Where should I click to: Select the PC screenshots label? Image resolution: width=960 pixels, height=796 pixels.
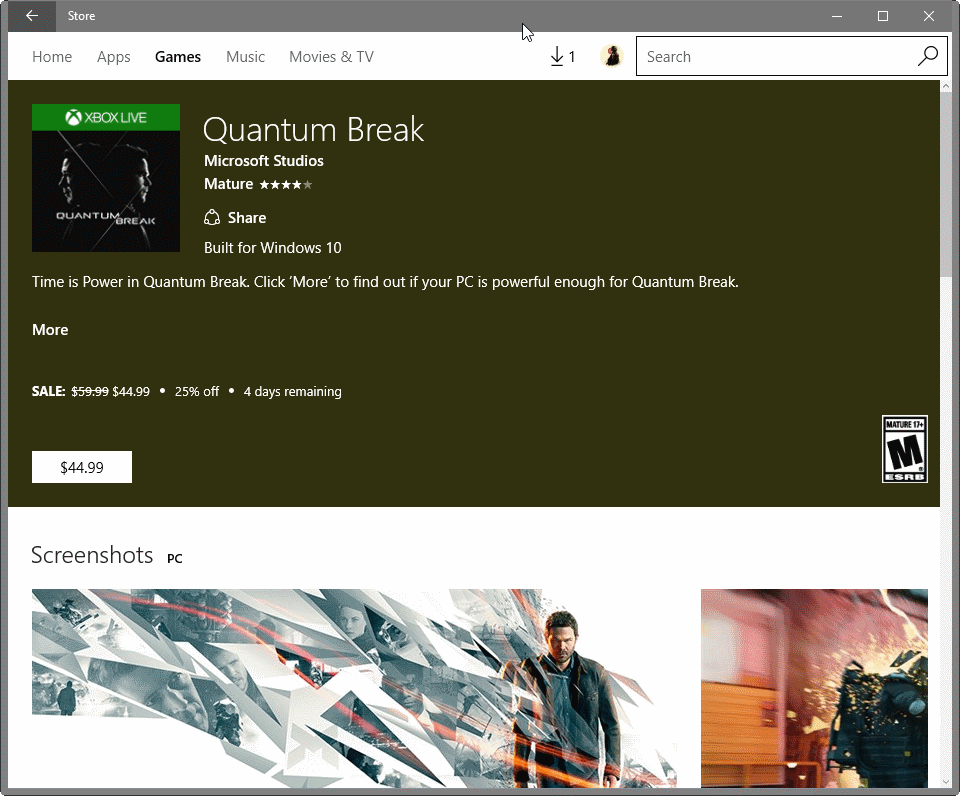coord(174,558)
